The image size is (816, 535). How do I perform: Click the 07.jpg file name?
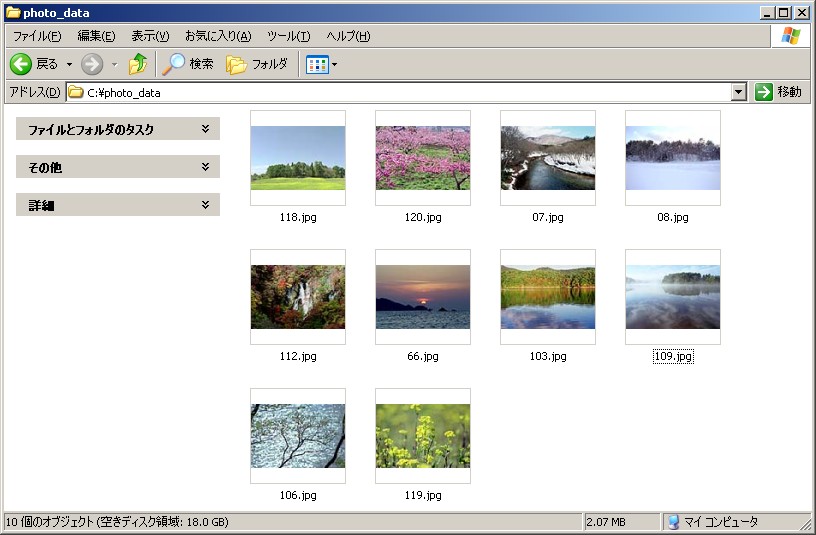(547, 218)
